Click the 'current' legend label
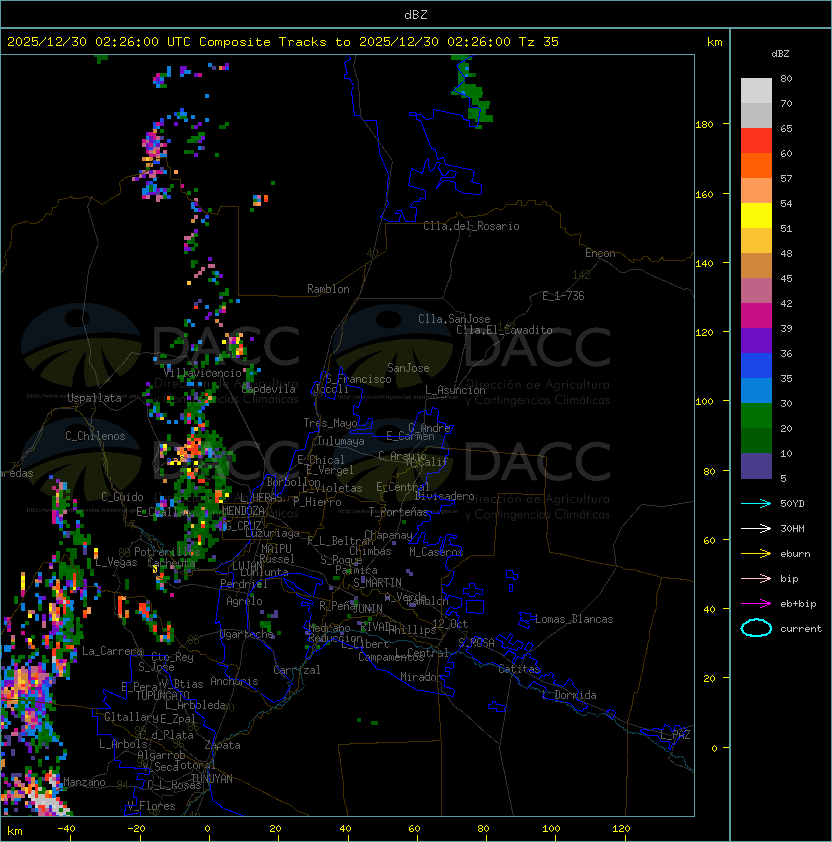Screen dimensions: 832x842 pyautogui.click(x=801, y=629)
